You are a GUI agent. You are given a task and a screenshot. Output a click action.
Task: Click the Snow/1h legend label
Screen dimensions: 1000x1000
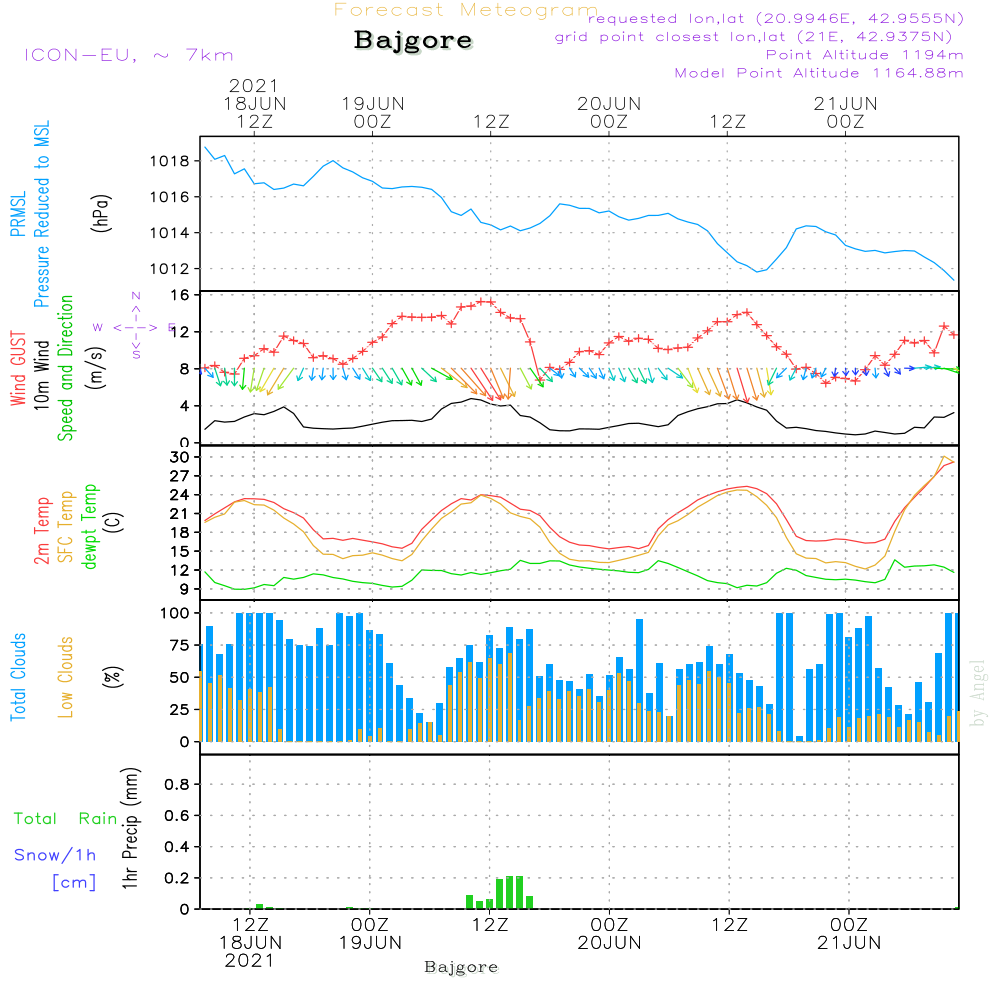[55, 854]
